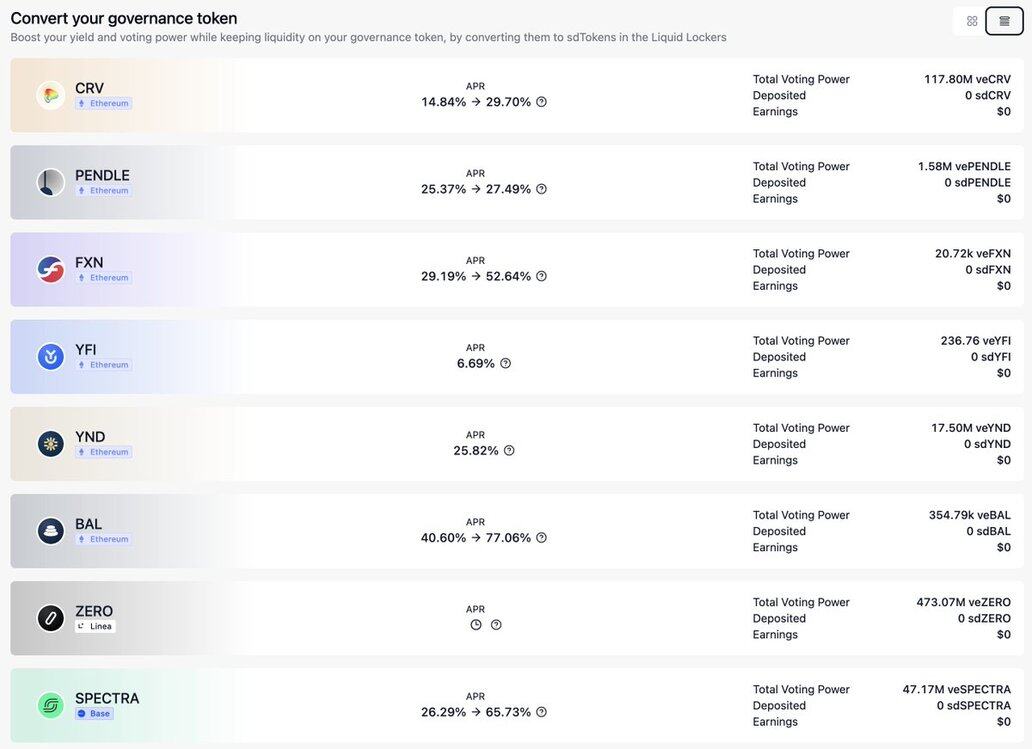
Task: Click the FXN token logo
Action: click(51, 269)
